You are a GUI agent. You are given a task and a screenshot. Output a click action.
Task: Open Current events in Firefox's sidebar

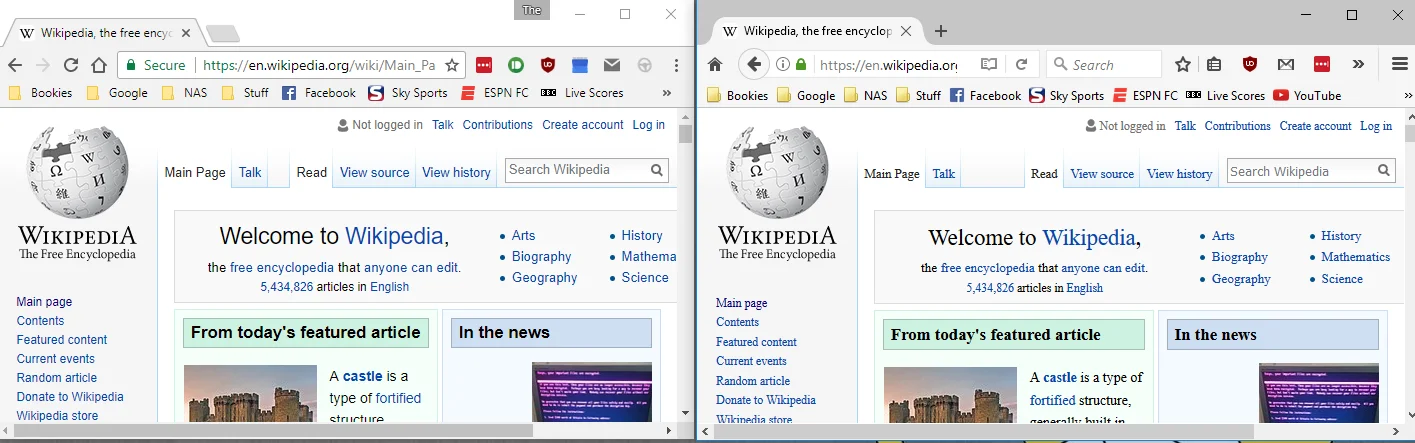751,361
